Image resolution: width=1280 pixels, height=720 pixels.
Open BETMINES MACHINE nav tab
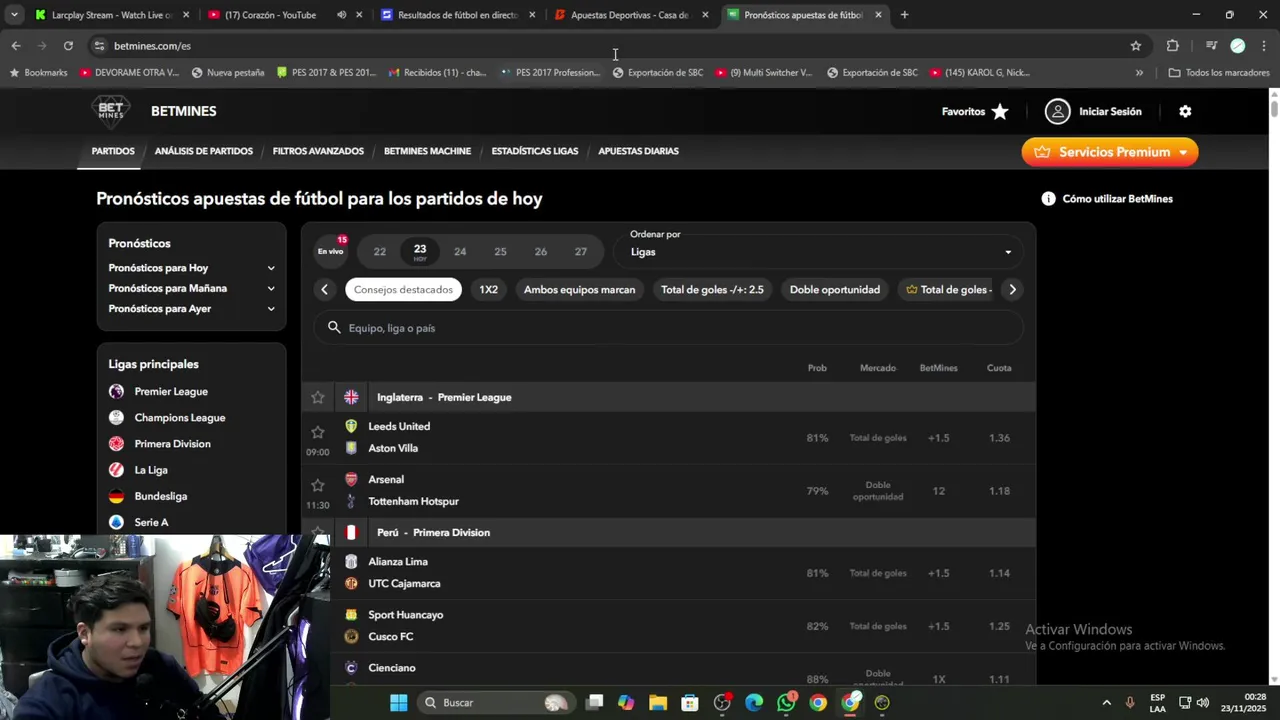pyautogui.click(x=427, y=151)
